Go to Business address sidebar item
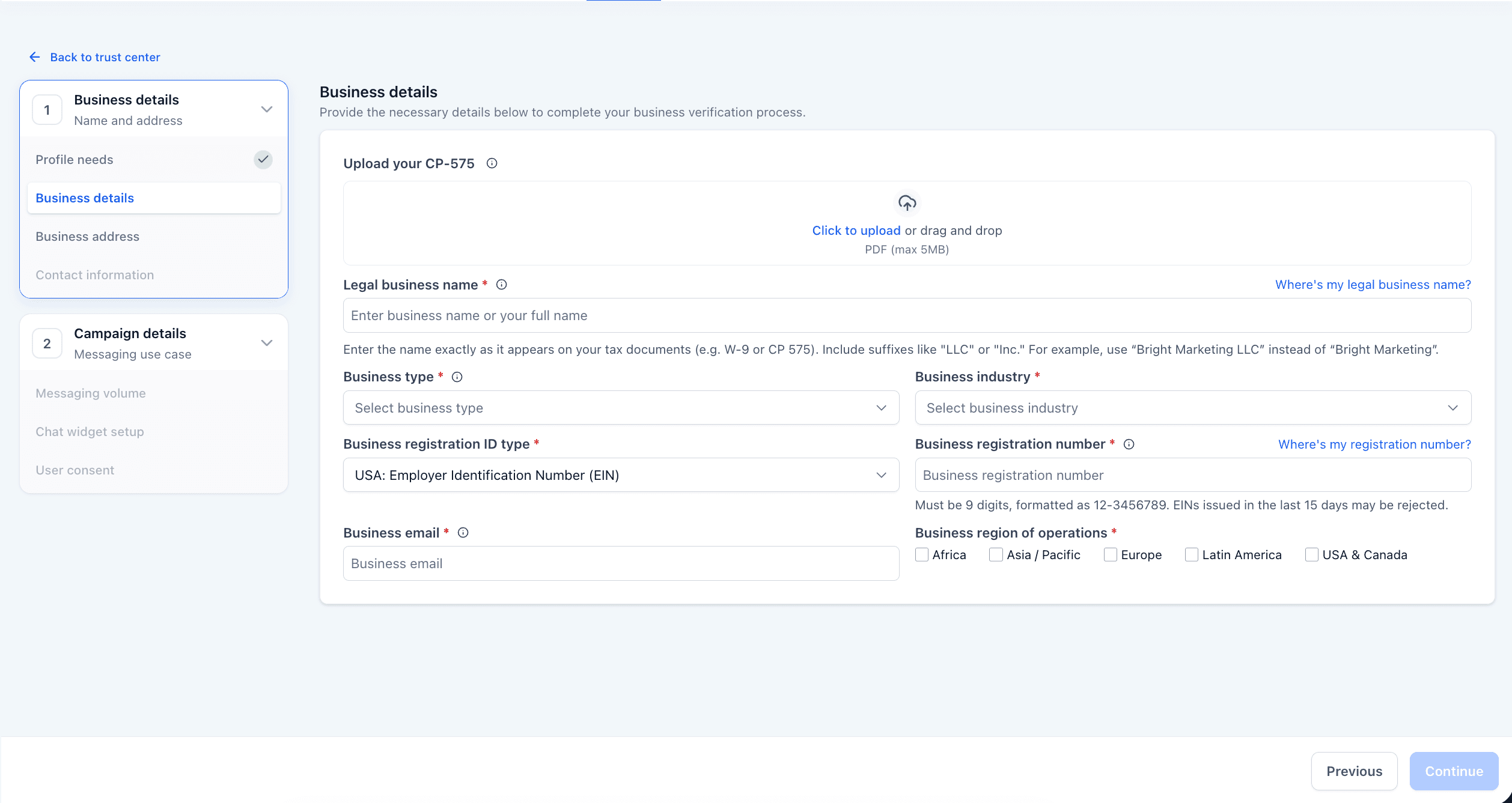 tap(154, 237)
